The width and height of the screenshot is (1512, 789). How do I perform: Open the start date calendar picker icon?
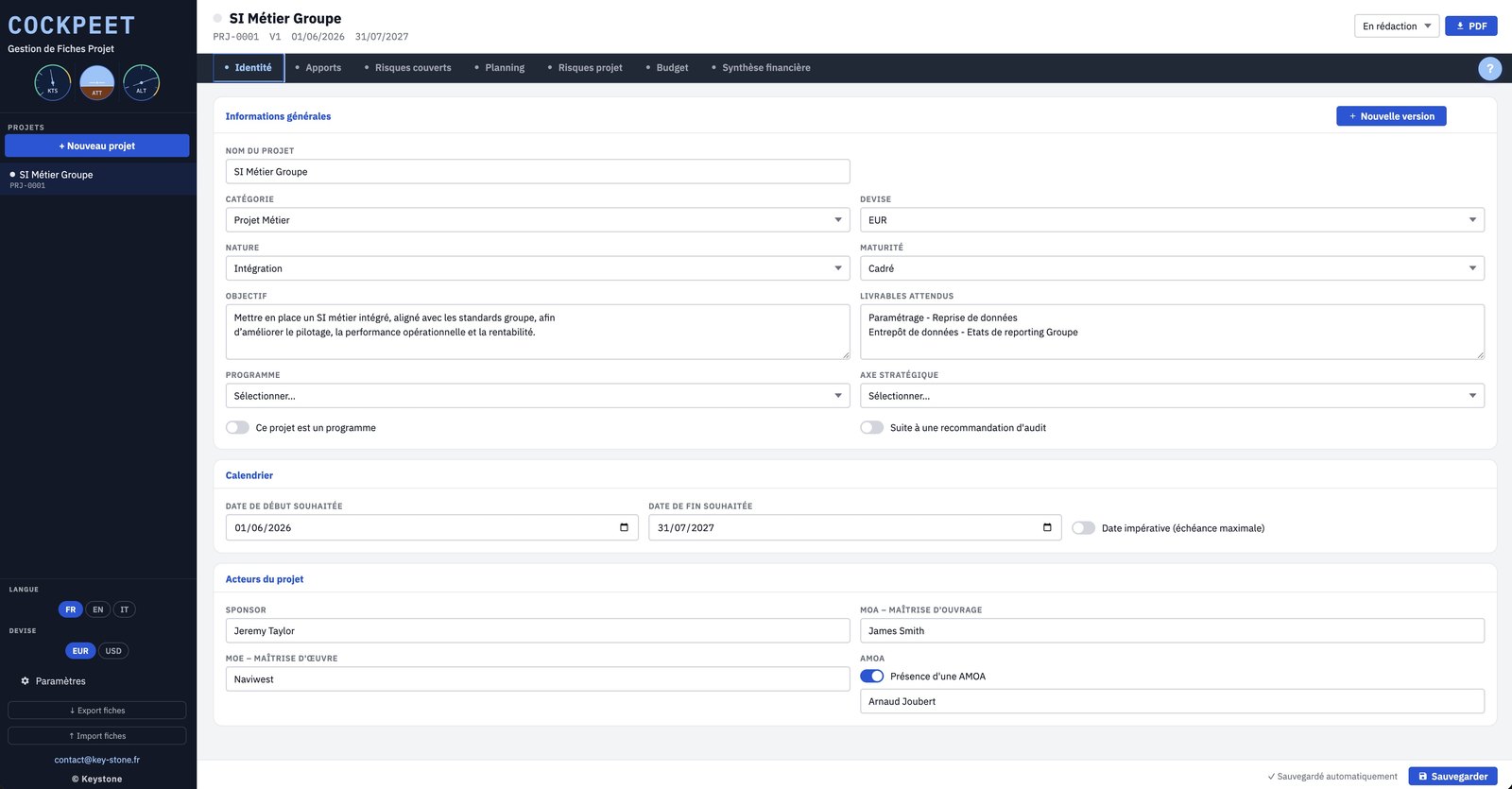pos(624,527)
